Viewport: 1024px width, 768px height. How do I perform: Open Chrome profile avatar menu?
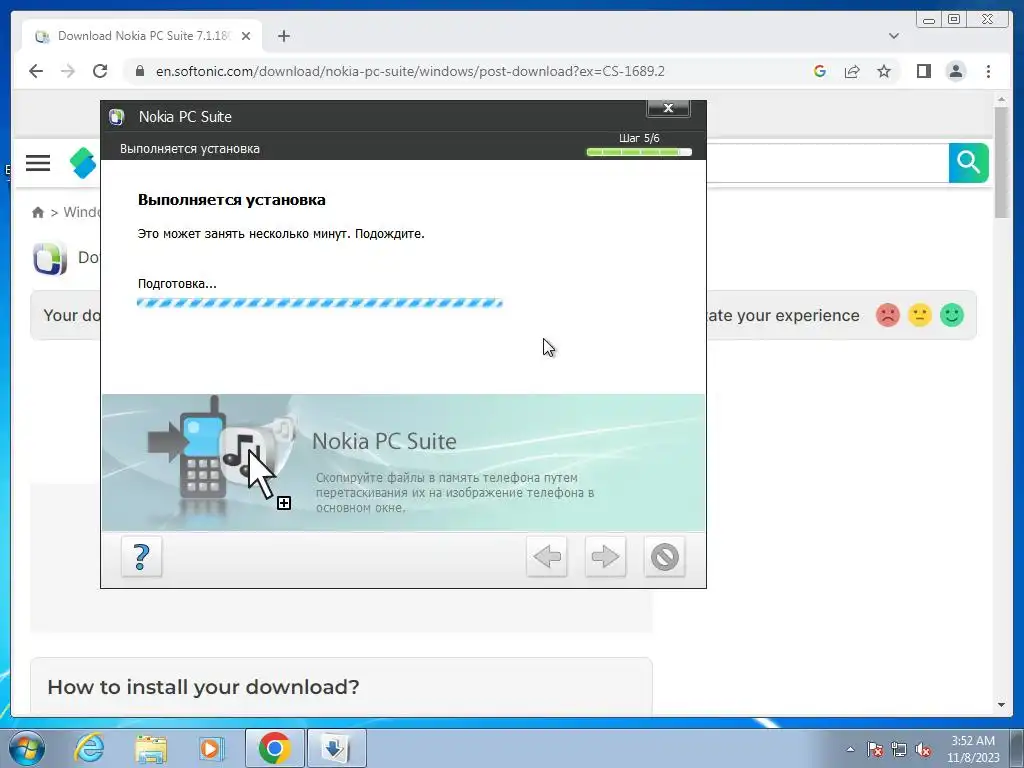pyautogui.click(x=956, y=71)
